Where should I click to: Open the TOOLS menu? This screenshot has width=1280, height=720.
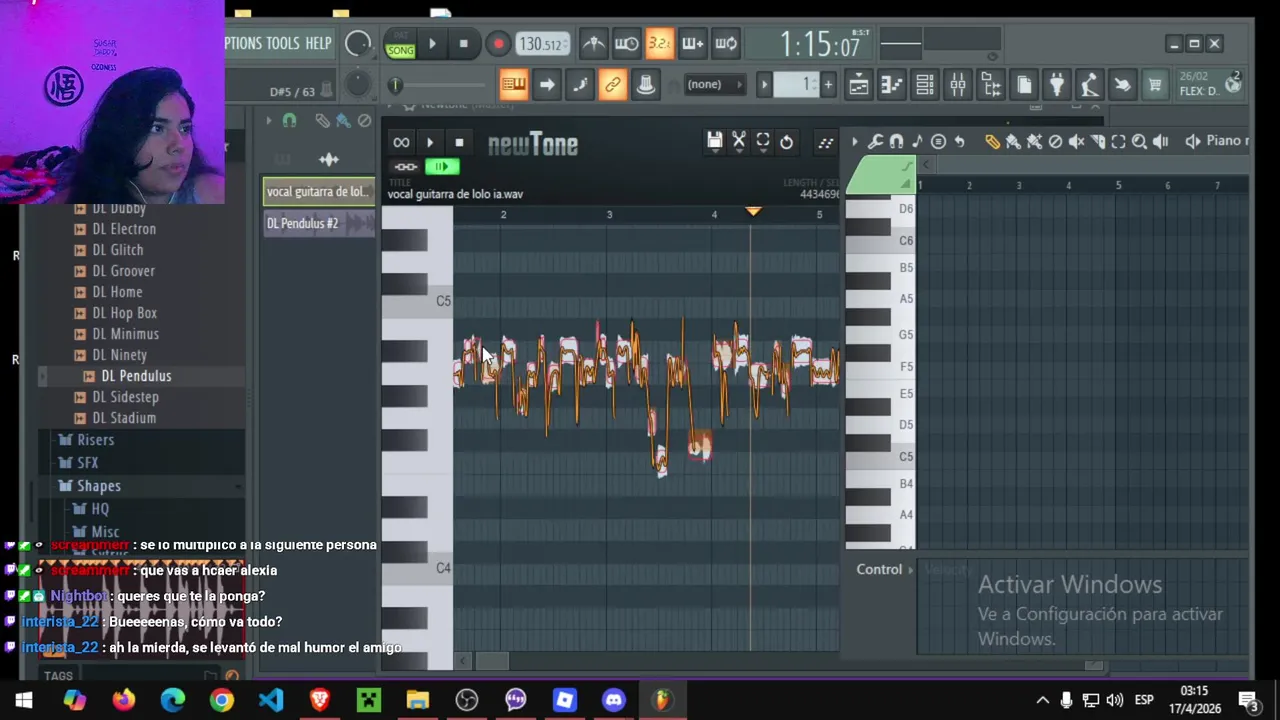point(283,43)
